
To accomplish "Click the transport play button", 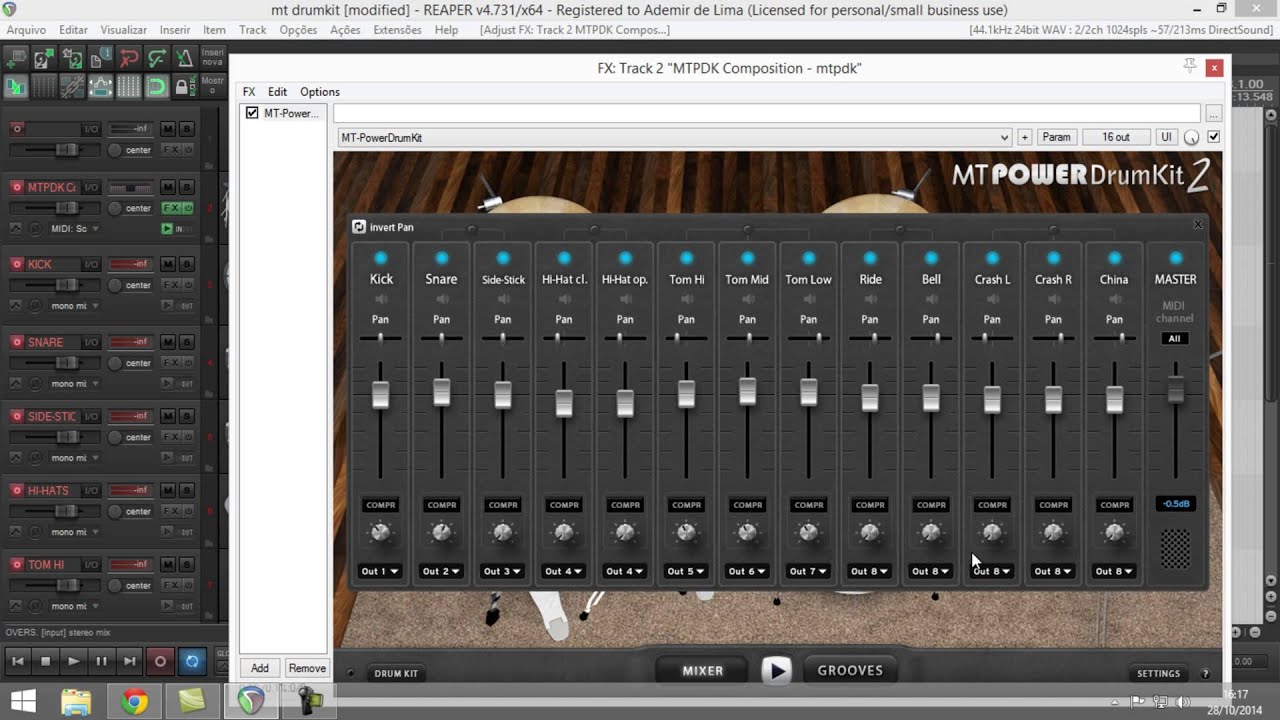I will pos(73,661).
